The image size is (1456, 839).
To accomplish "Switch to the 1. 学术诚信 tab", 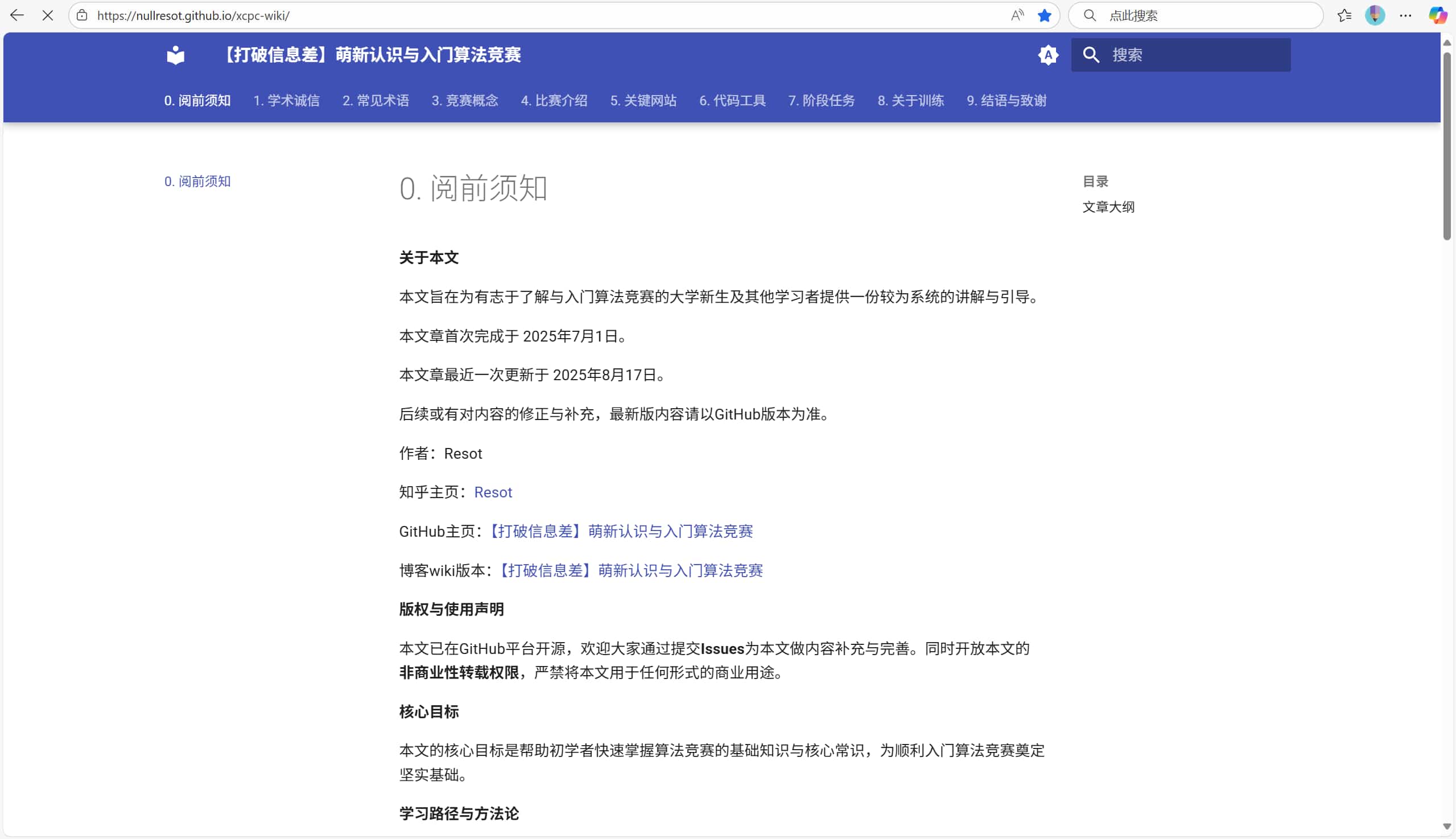I will (x=286, y=101).
